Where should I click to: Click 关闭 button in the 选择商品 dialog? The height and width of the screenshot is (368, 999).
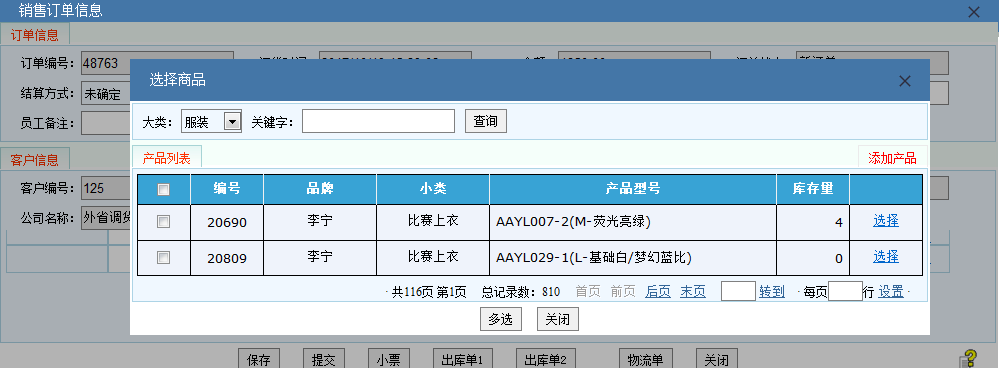(557, 320)
